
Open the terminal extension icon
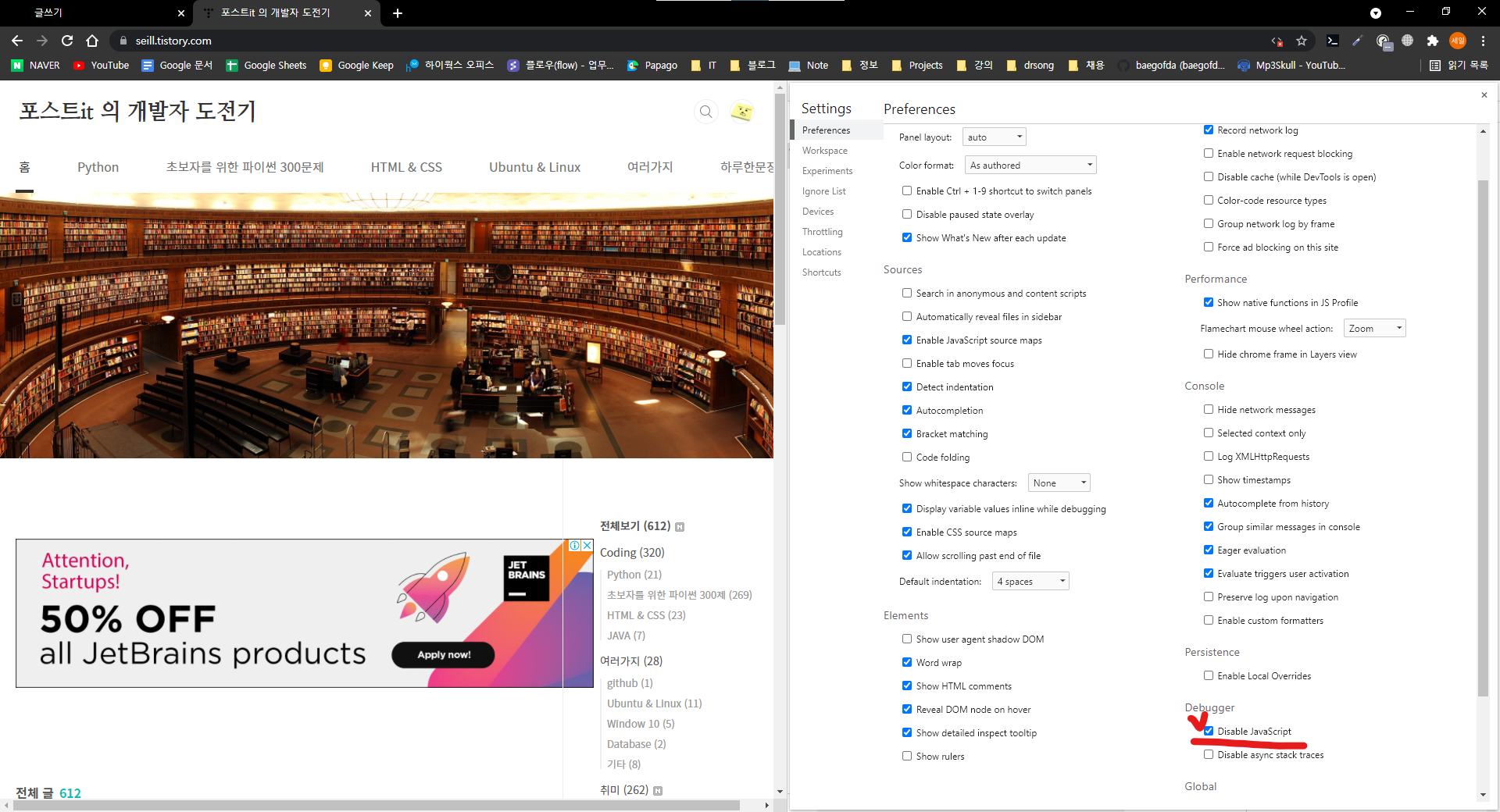(x=1333, y=41)
